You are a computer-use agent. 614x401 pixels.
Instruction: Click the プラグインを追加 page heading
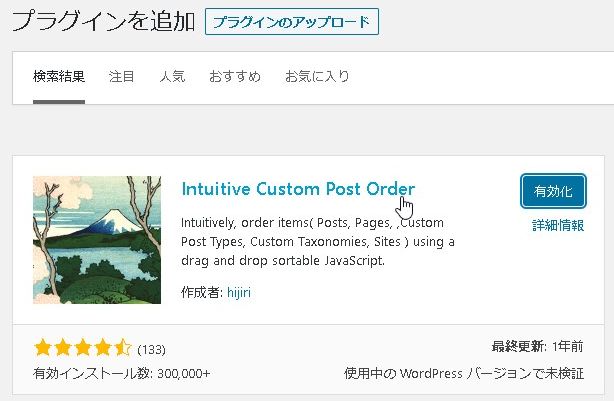tap(103, 21)
